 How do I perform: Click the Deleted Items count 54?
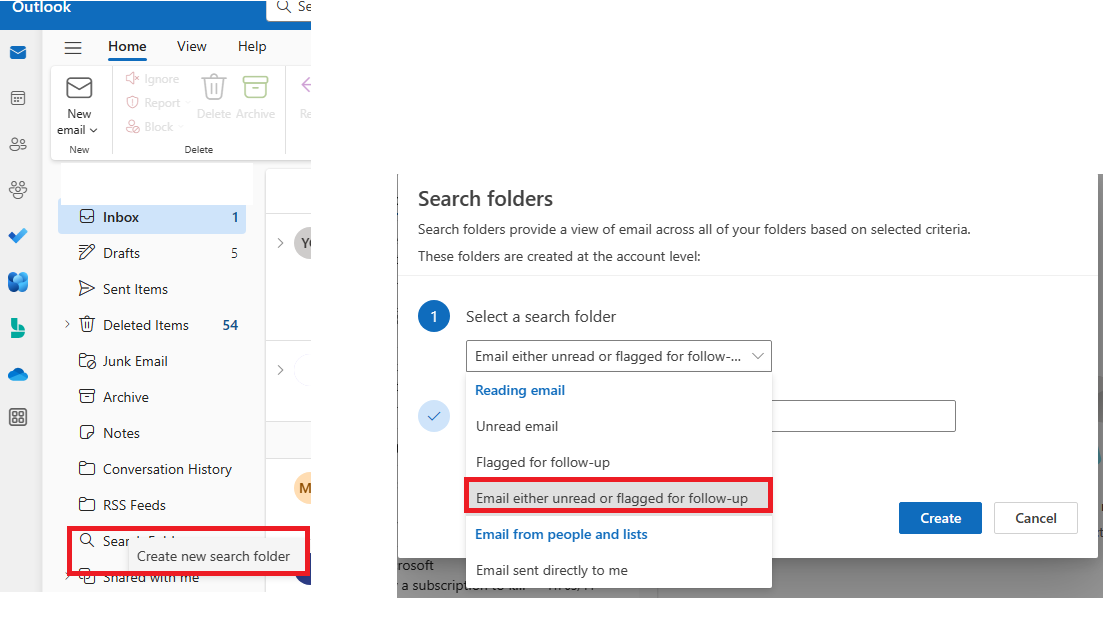[230, 325]
